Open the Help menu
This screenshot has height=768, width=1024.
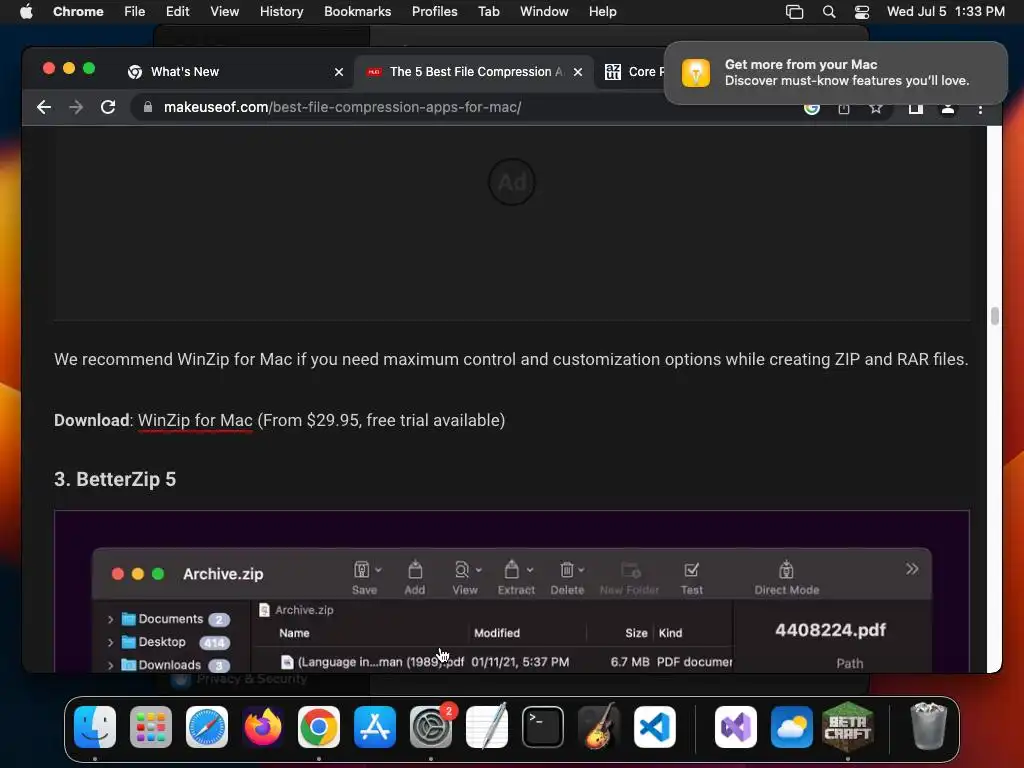(602, 12)
